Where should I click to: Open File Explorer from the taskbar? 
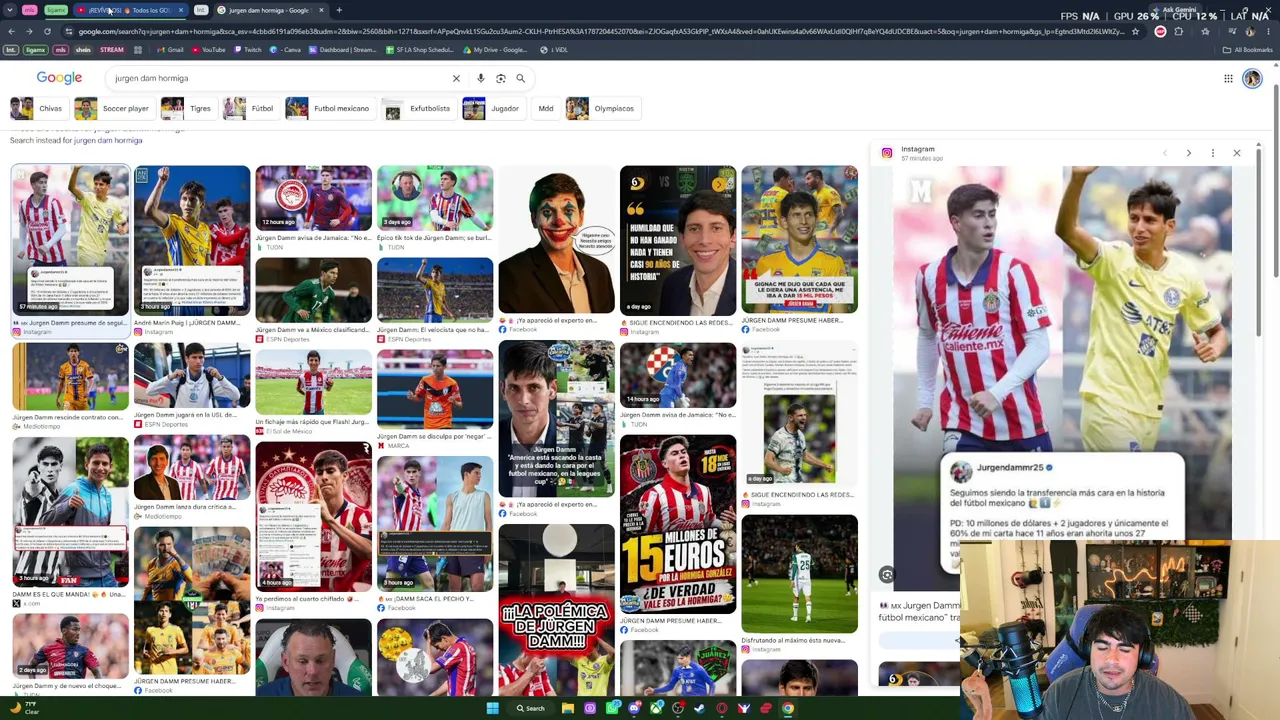click(567, 708)
